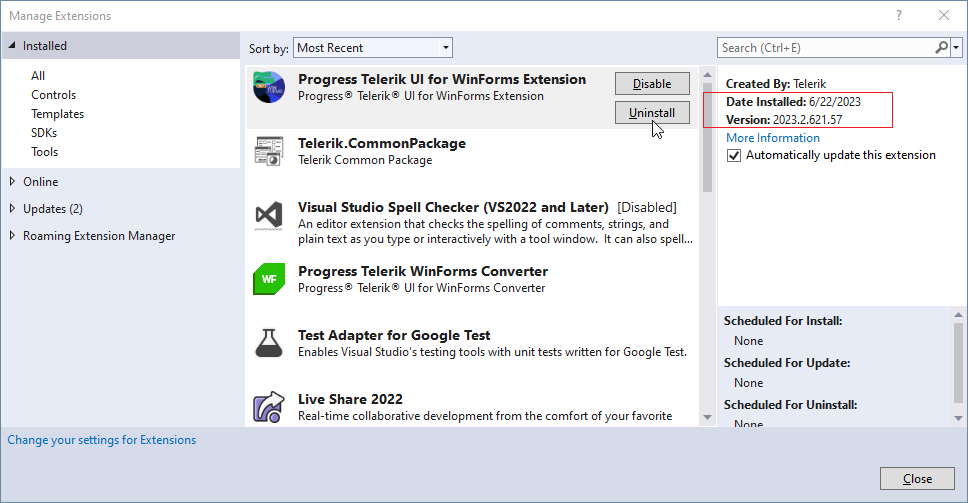Click the Created By: Telerik text
Screen dimensions: 968x503
[x=776, y=84]
